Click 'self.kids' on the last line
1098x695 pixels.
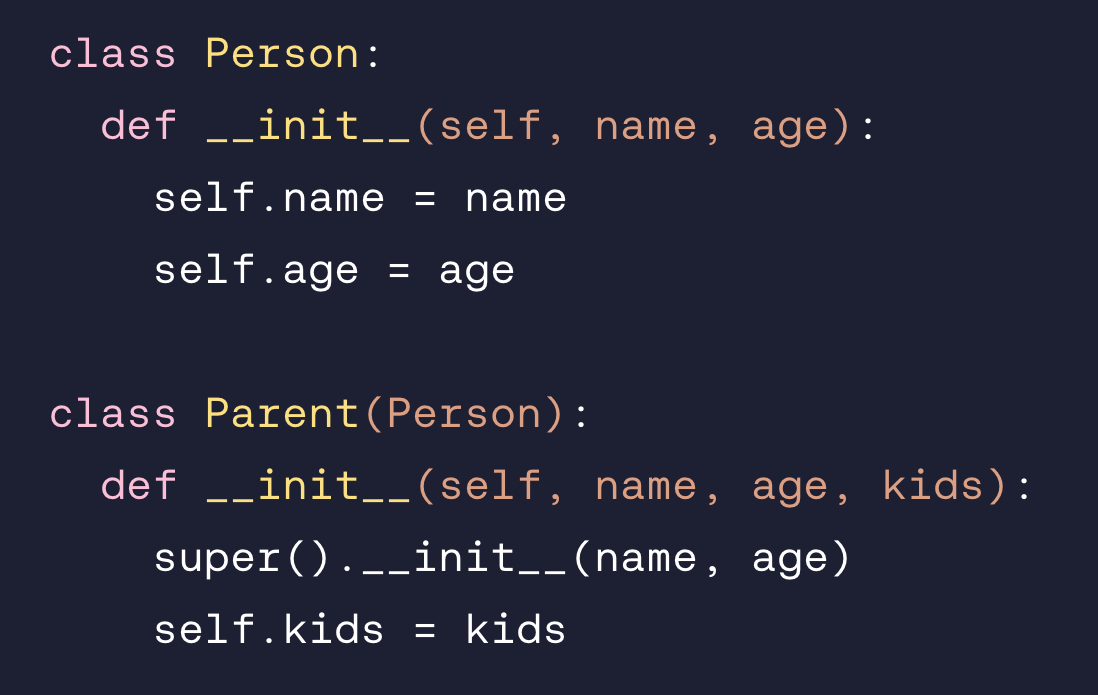(x=269, y=630)
